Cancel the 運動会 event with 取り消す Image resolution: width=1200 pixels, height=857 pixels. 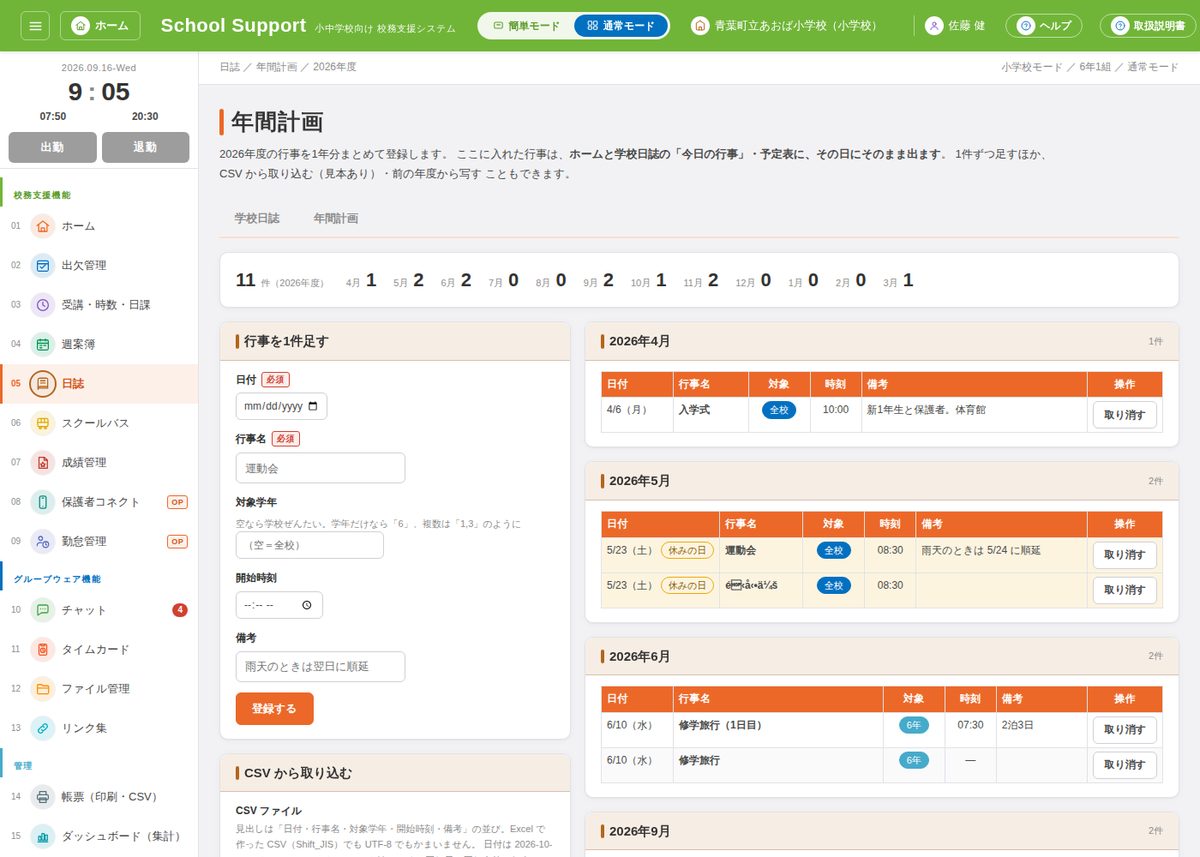[1125, 555]
